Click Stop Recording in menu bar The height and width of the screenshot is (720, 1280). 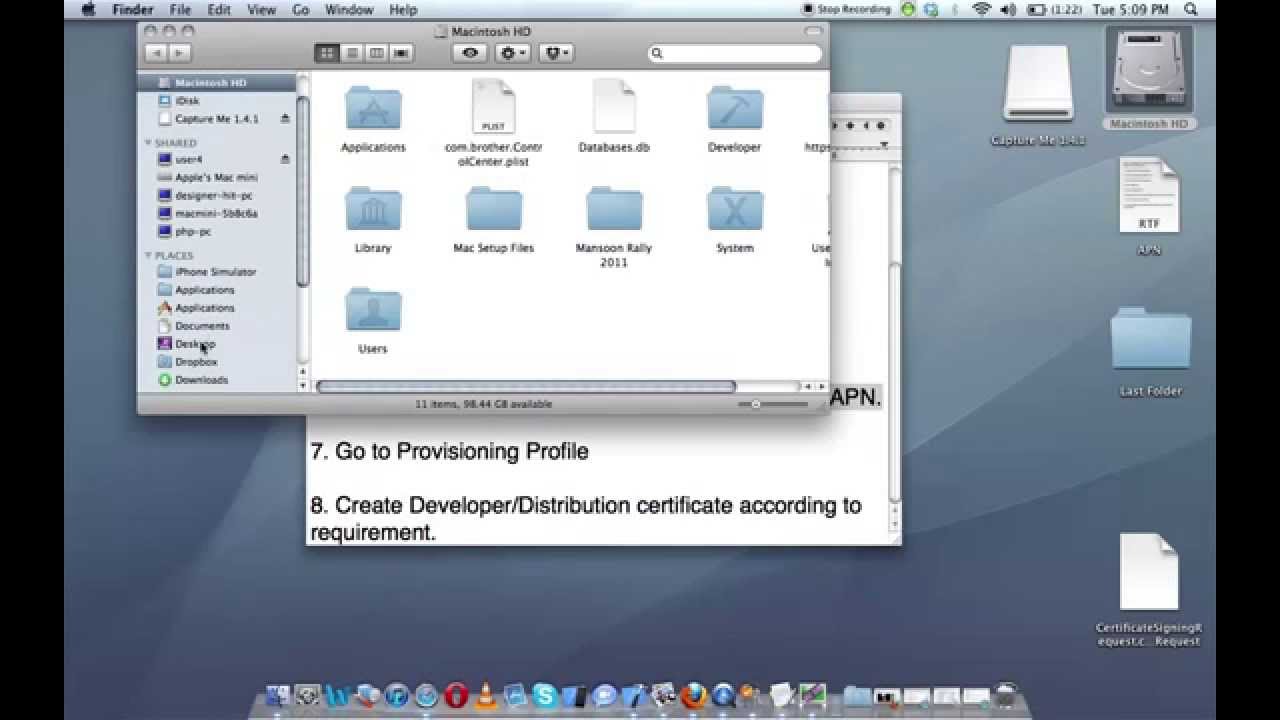[847, 9]
